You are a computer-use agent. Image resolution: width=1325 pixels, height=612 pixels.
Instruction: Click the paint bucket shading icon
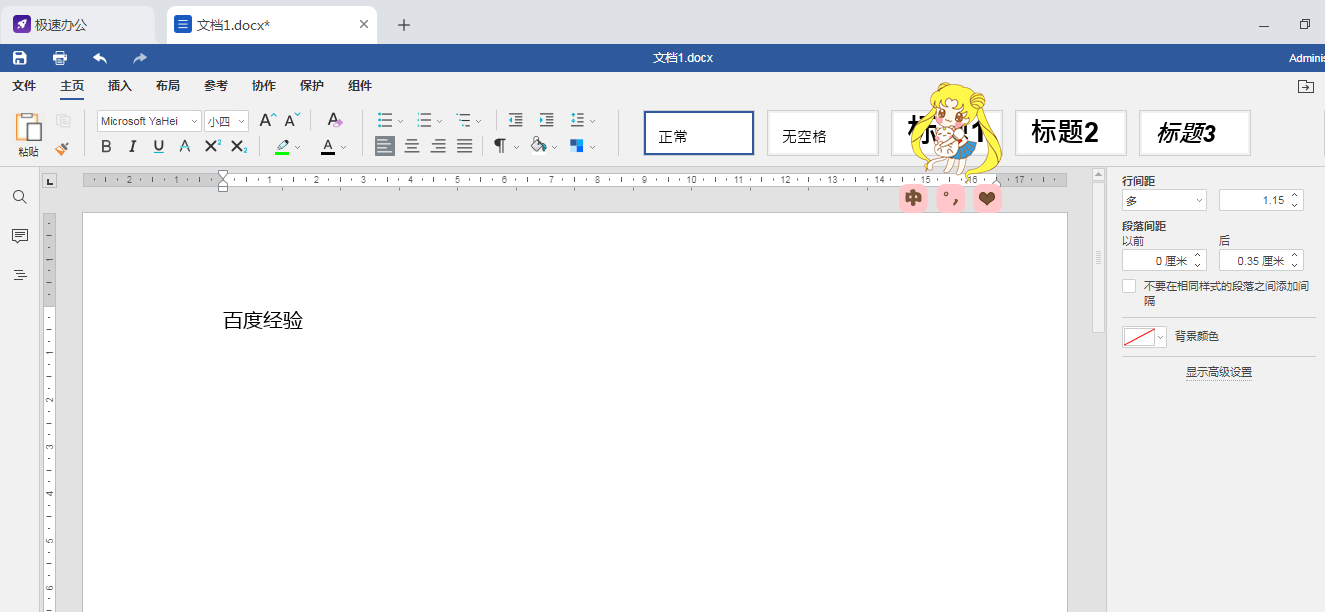(538, 147)
